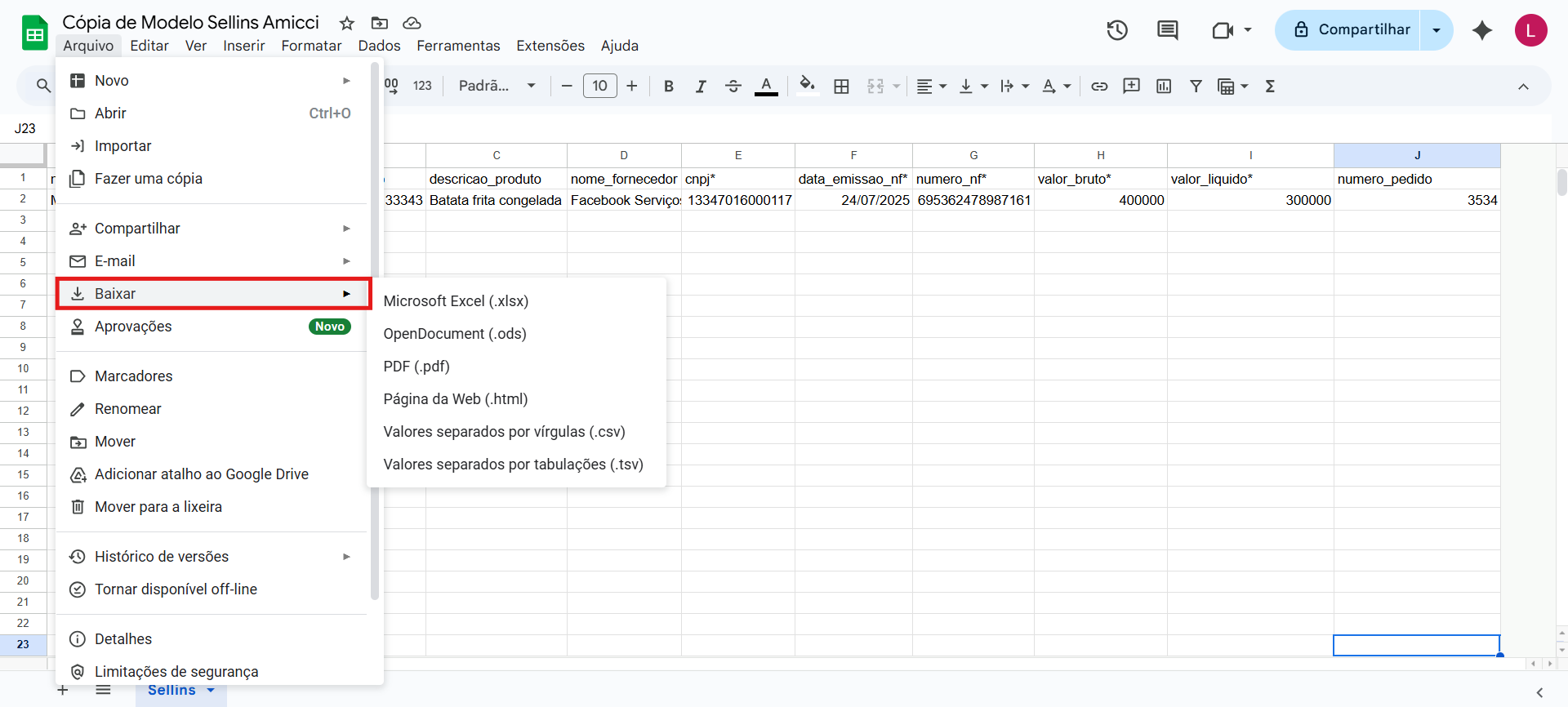Open the comments panel icon
Screen dimensions: 1568x707
coord(1167,30)
